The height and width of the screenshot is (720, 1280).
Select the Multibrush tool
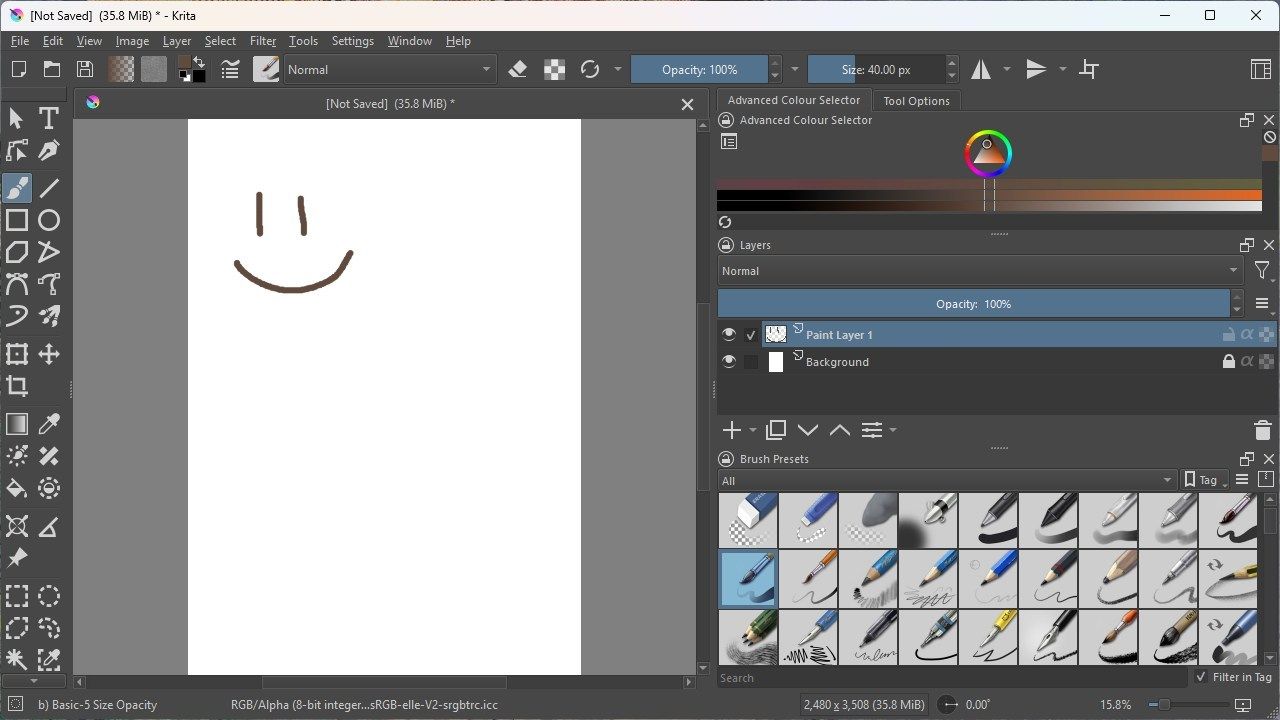[48, 316]
